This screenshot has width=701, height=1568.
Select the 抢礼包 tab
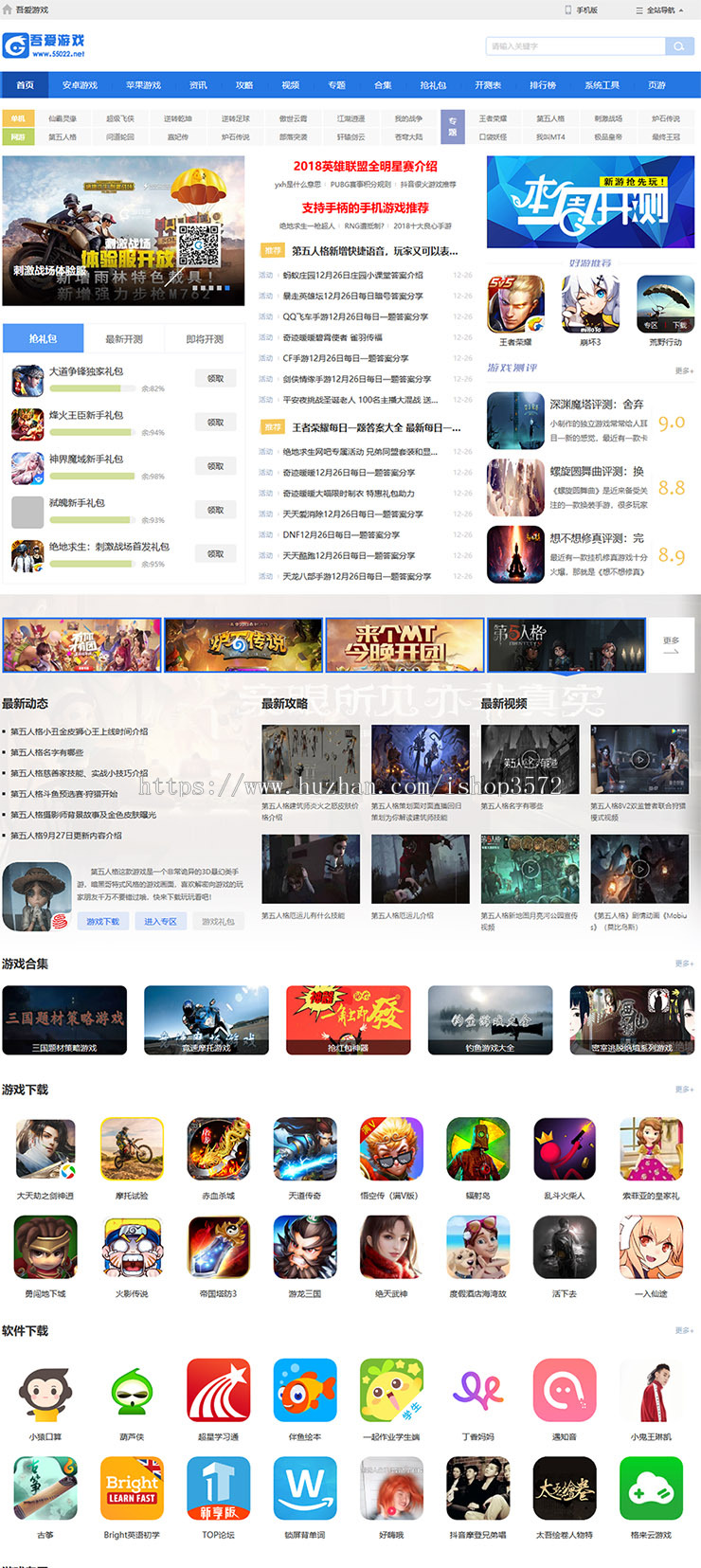point(43,338)
